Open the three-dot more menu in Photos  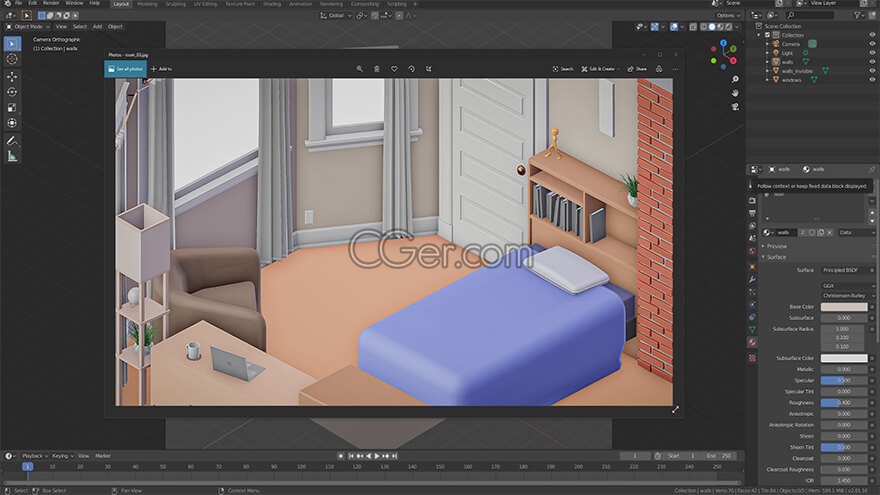675,69
